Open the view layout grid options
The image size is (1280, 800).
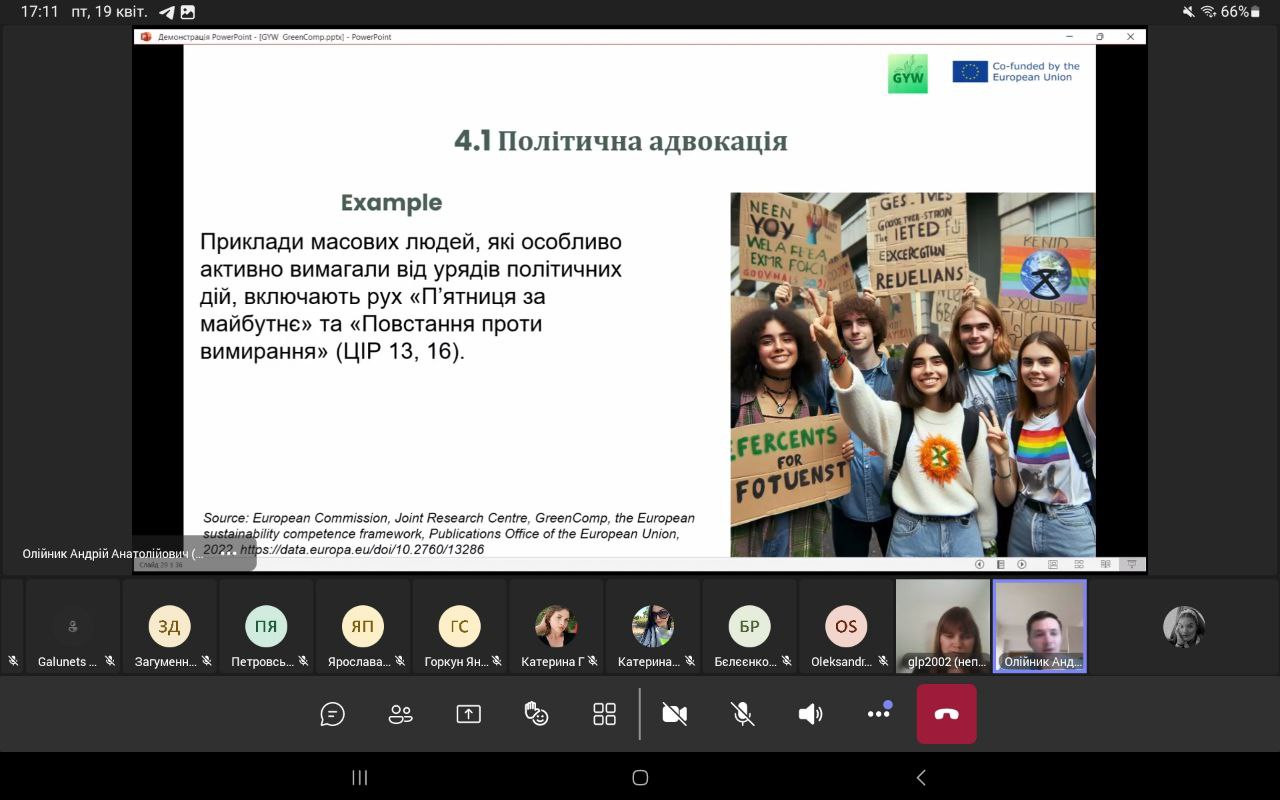pyautogui.click(x=604, y=714)
